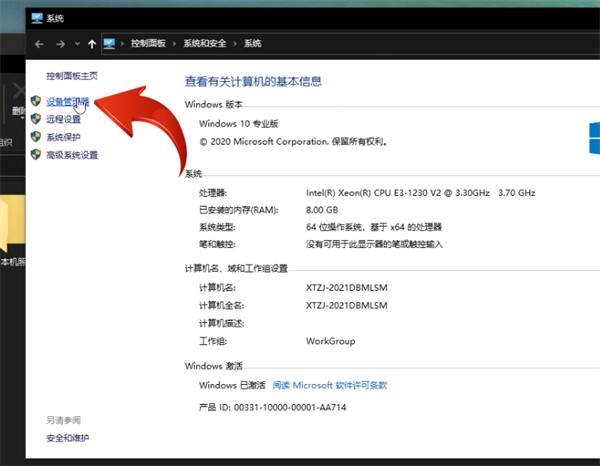600x466 pixels.
Task: Click the workgroup value WorkGroup
Action: (x=331, y=341)
